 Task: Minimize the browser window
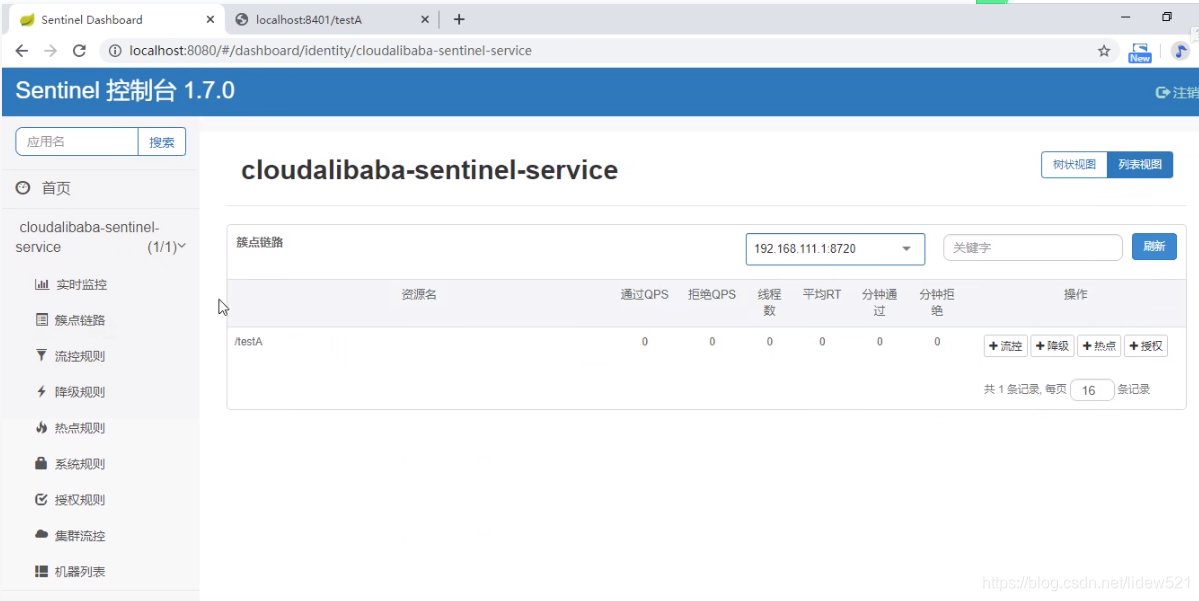1126,17
